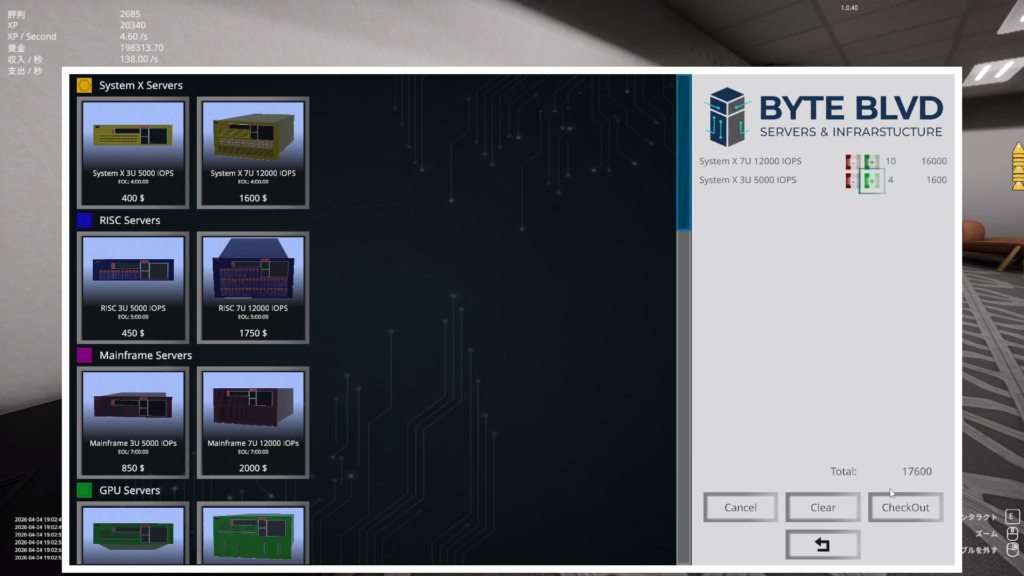Pick the RISC 3U 5000 IOPS server
This screenshot has width=1024, height=576.
point(133,287)
